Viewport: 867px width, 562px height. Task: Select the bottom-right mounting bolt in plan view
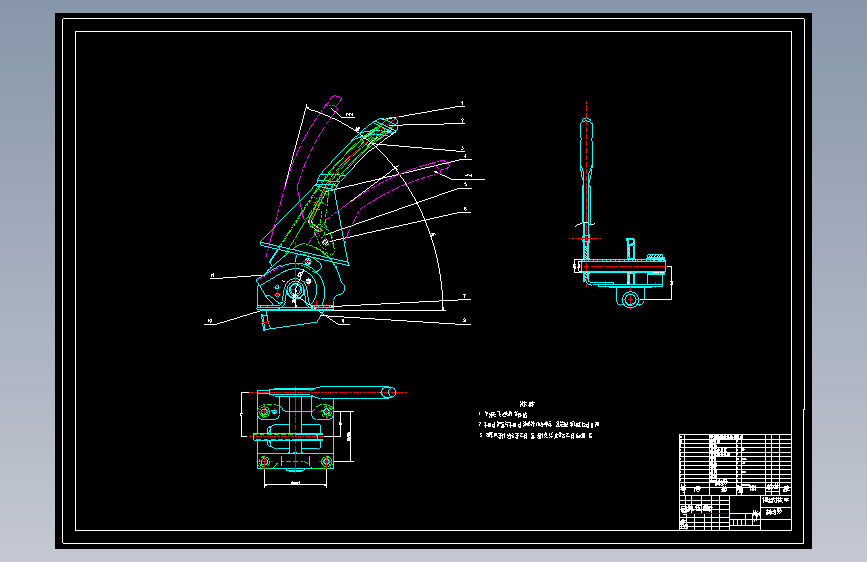326,461
